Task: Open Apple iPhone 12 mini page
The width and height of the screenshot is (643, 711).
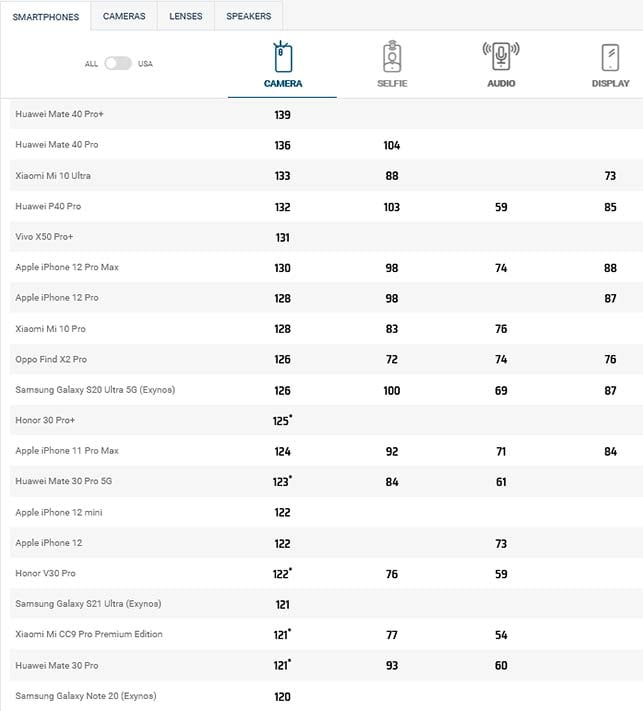Action: (x=58, y=512)
